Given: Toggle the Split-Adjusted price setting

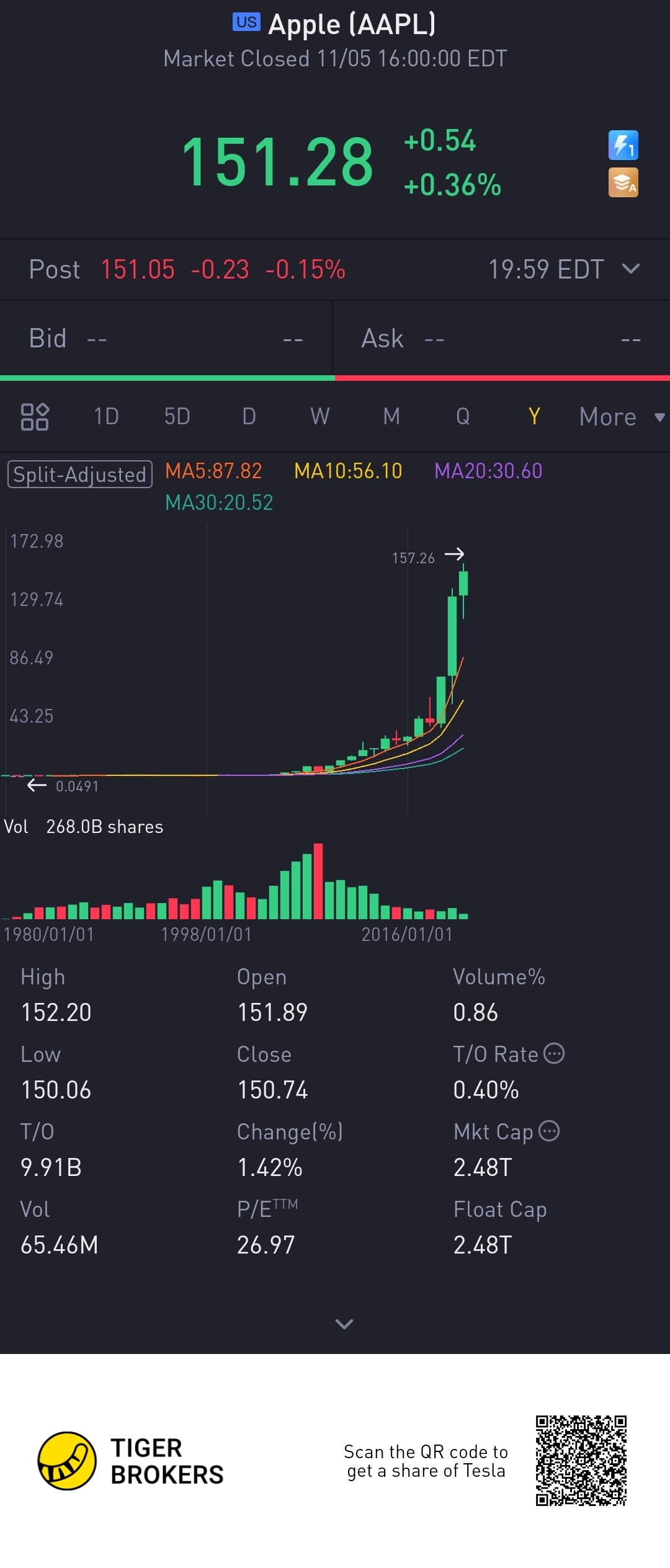Looking at the screenshot, I should click(x=80, y=474).
